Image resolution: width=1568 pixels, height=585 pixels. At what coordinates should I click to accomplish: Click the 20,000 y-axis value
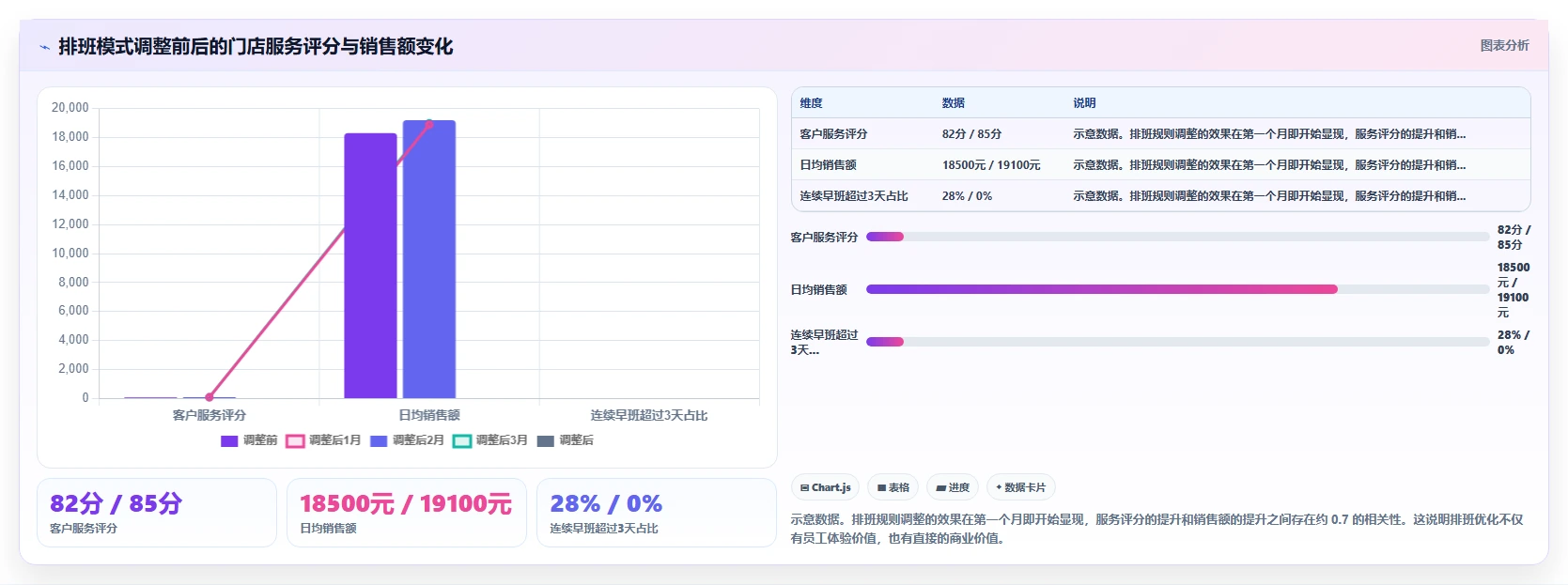click(70, 108)
